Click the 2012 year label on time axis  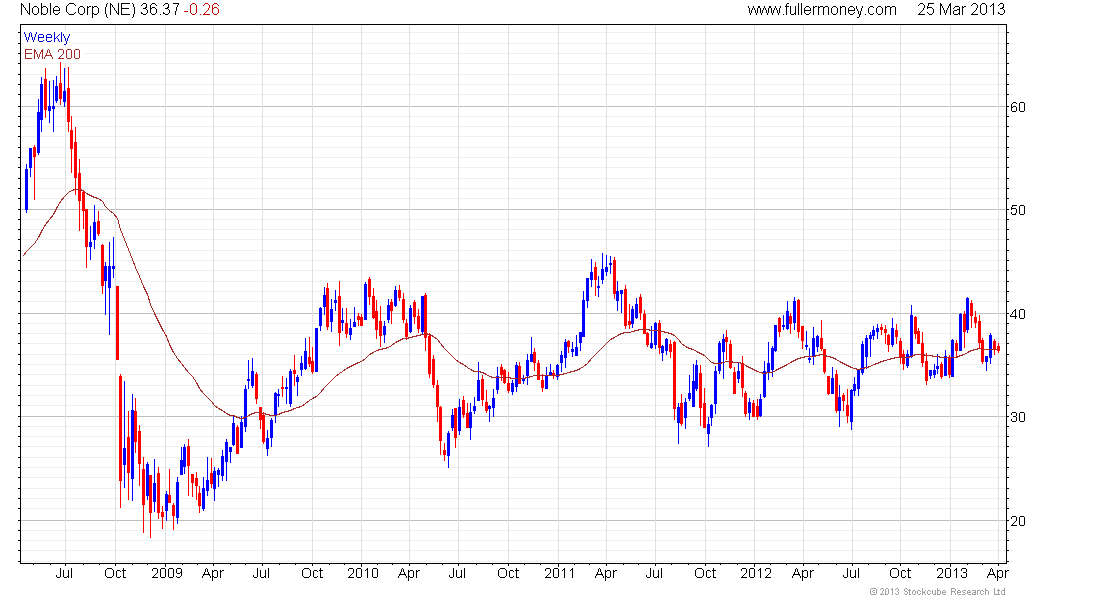pos(756,573)
